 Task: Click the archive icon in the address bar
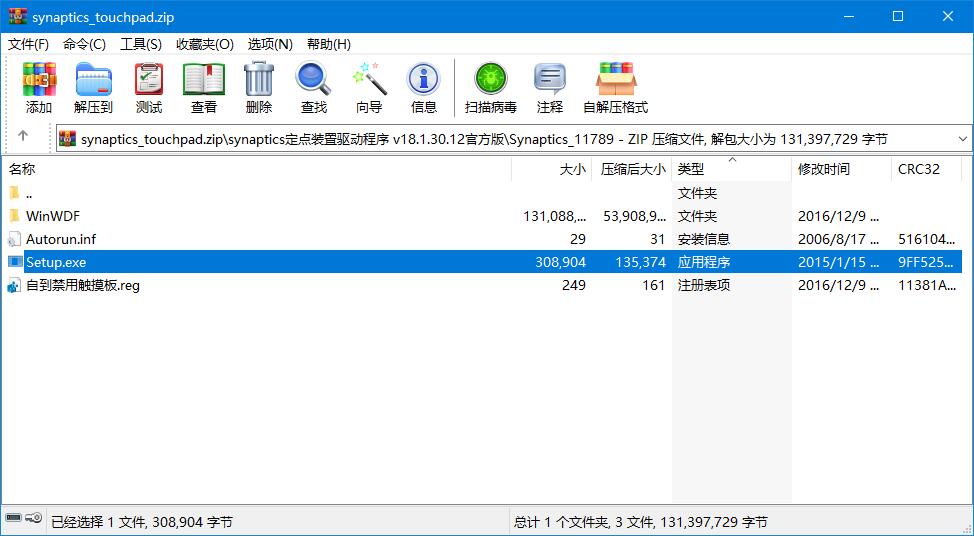[x=68, y=139]
